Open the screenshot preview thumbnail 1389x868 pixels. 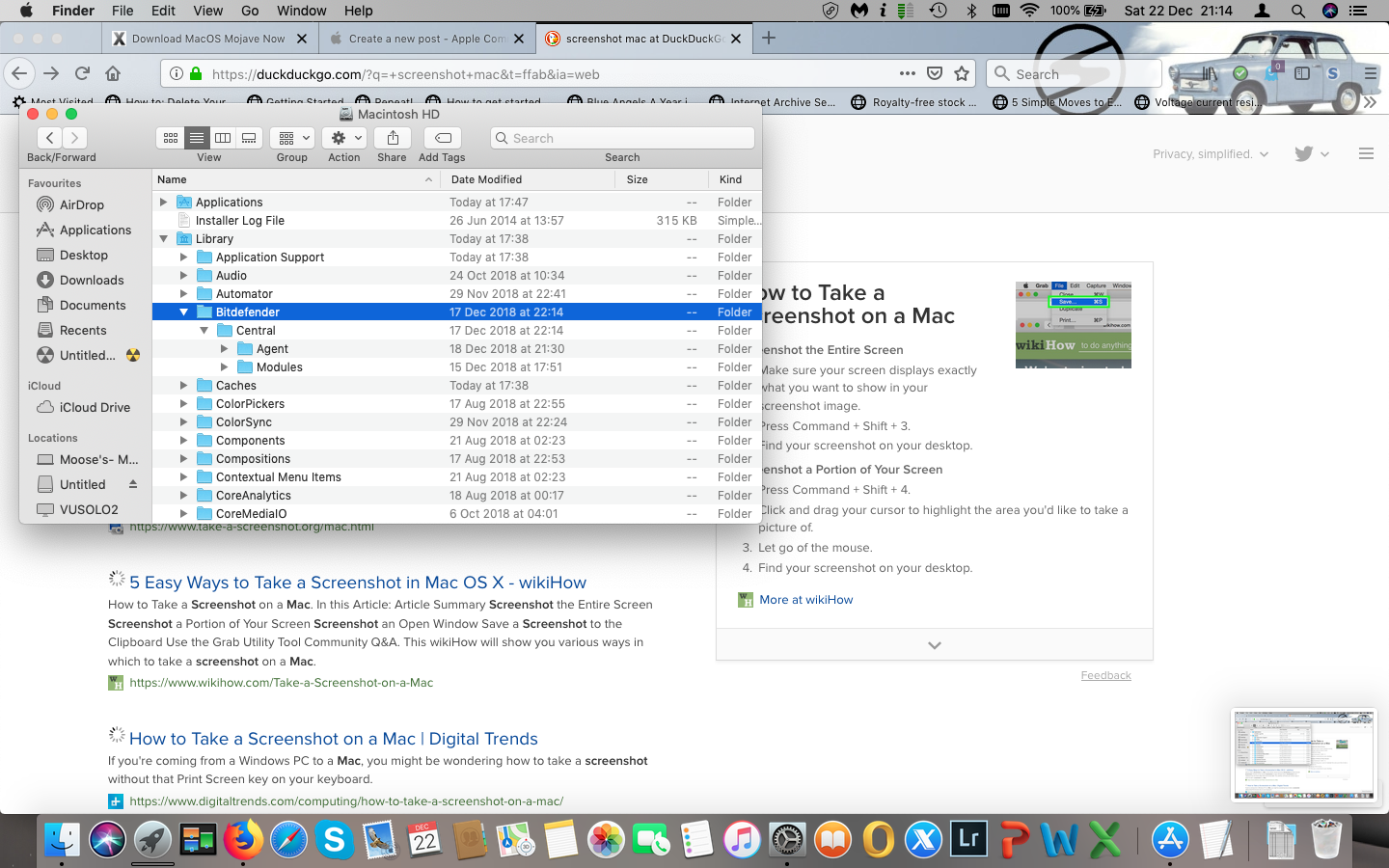click(1304, 755)
